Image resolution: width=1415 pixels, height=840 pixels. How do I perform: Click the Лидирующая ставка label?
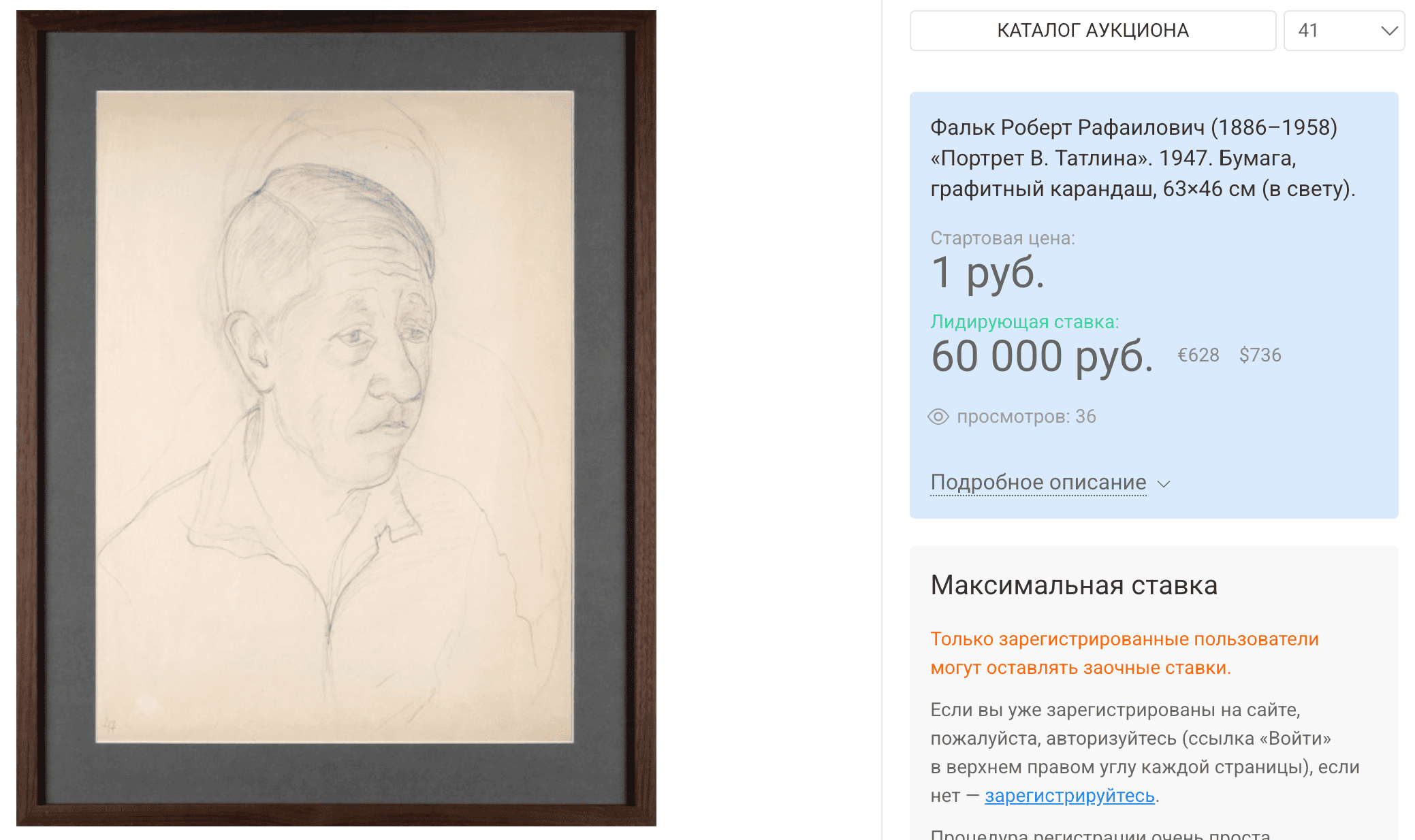(x=1025, y=322)
